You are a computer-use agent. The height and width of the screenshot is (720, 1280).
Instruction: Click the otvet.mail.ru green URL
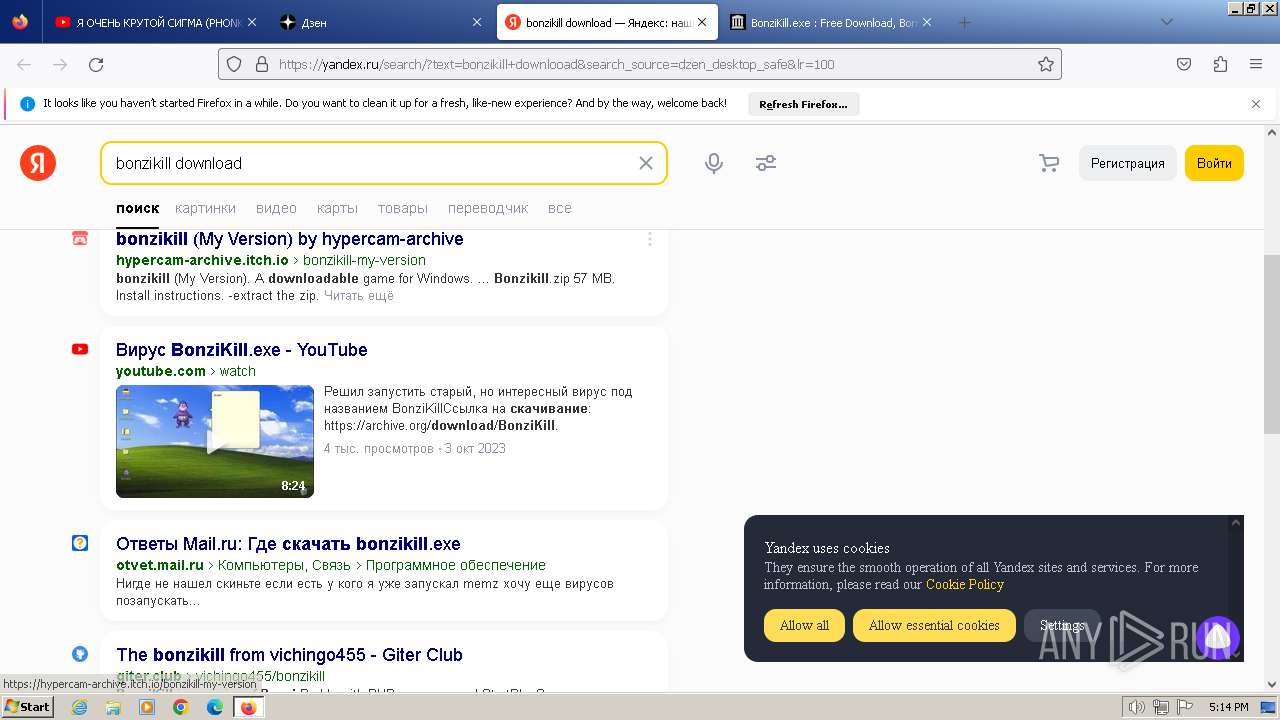pyautogui.click(x=160, y=565)
